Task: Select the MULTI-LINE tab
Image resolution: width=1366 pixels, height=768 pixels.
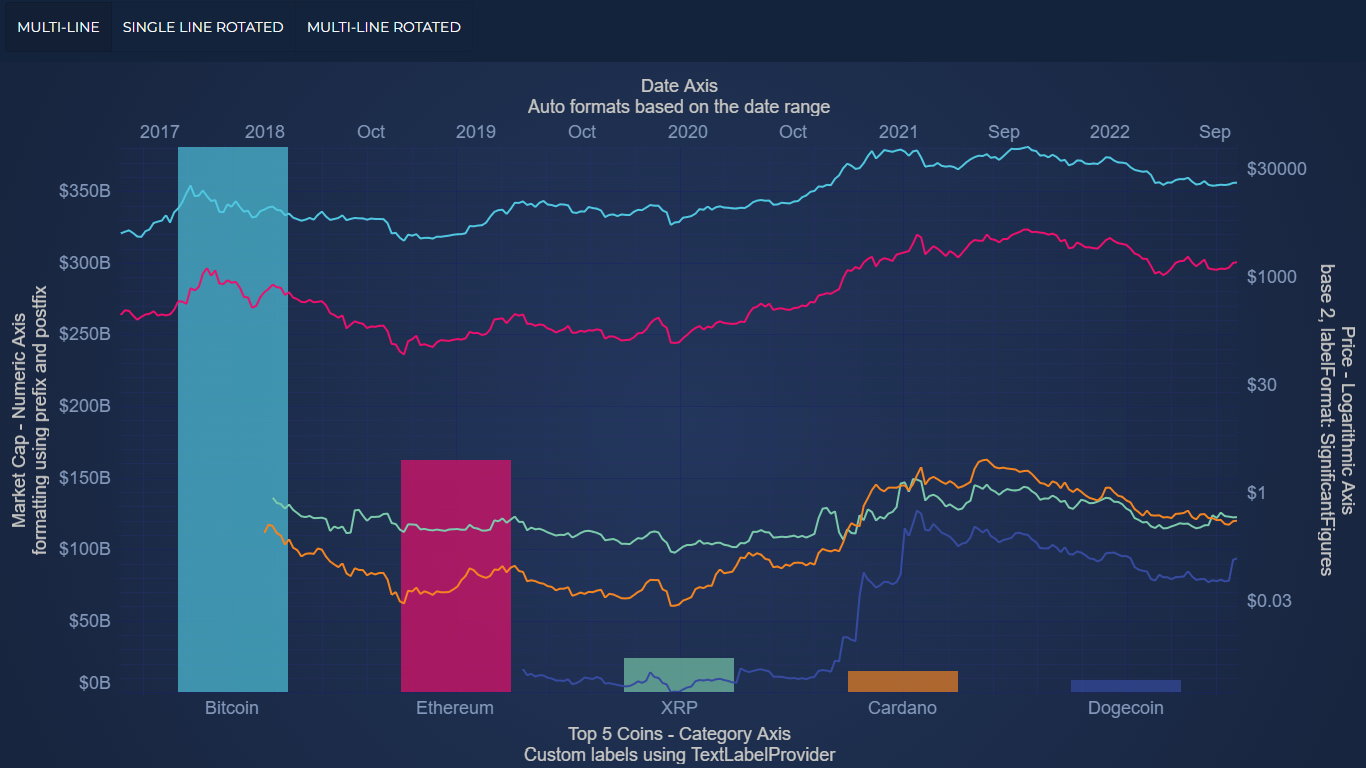Action: pos(57,27)
